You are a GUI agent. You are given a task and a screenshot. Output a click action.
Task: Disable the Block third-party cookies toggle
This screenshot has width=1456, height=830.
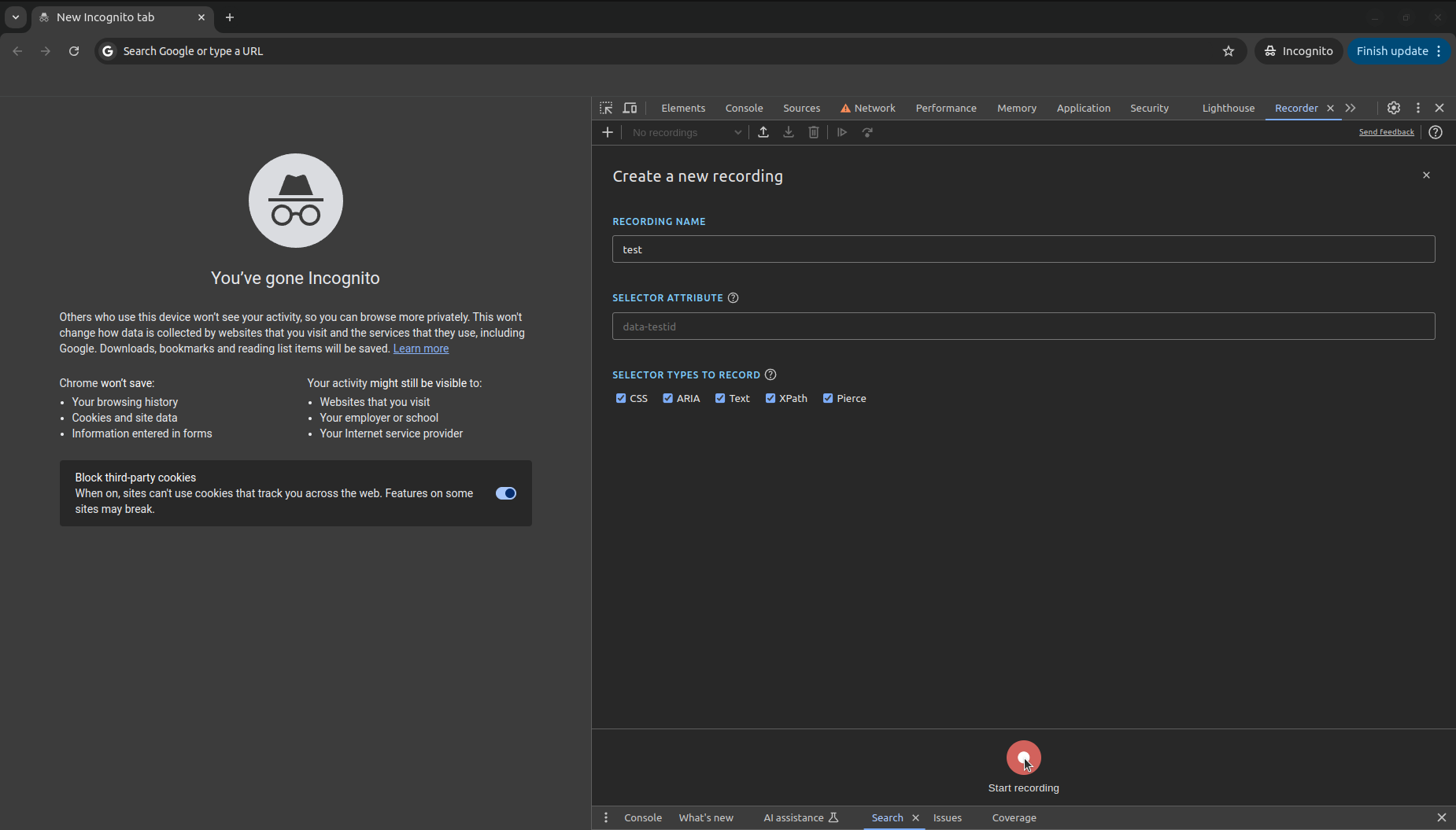pyautogui.click(x=505, y=493)
